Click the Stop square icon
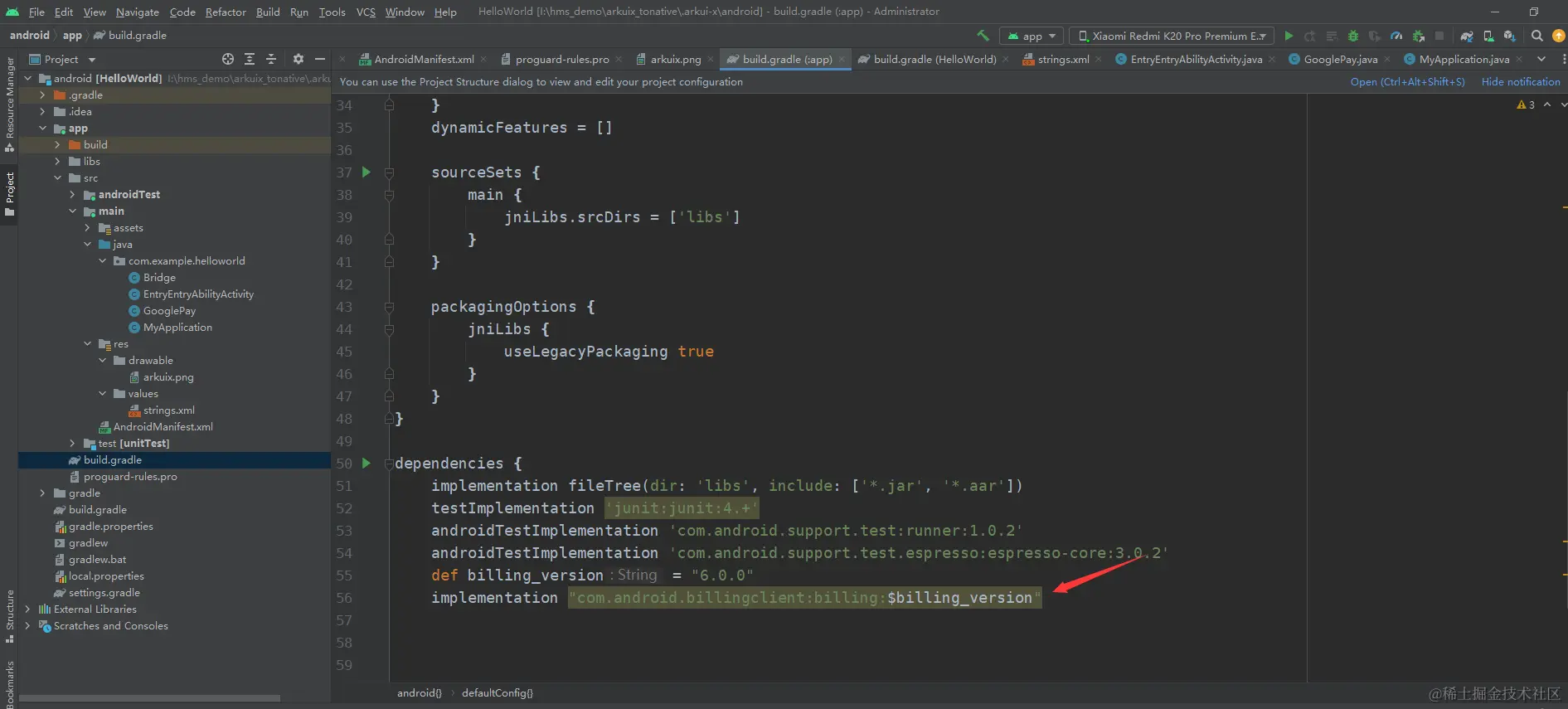 click(1439, 36)
